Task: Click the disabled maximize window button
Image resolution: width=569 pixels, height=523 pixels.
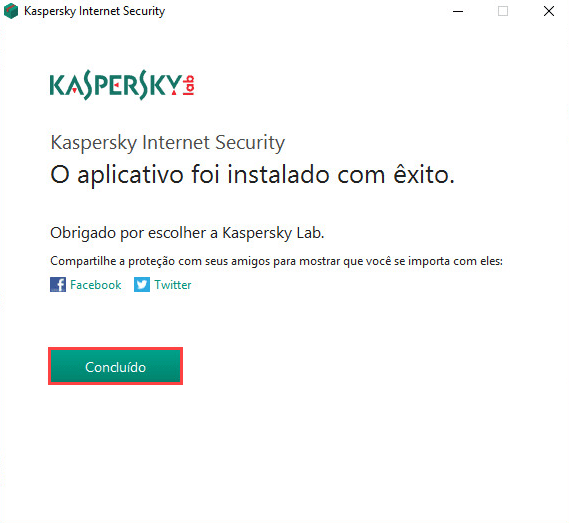Action: pos(503,11)
